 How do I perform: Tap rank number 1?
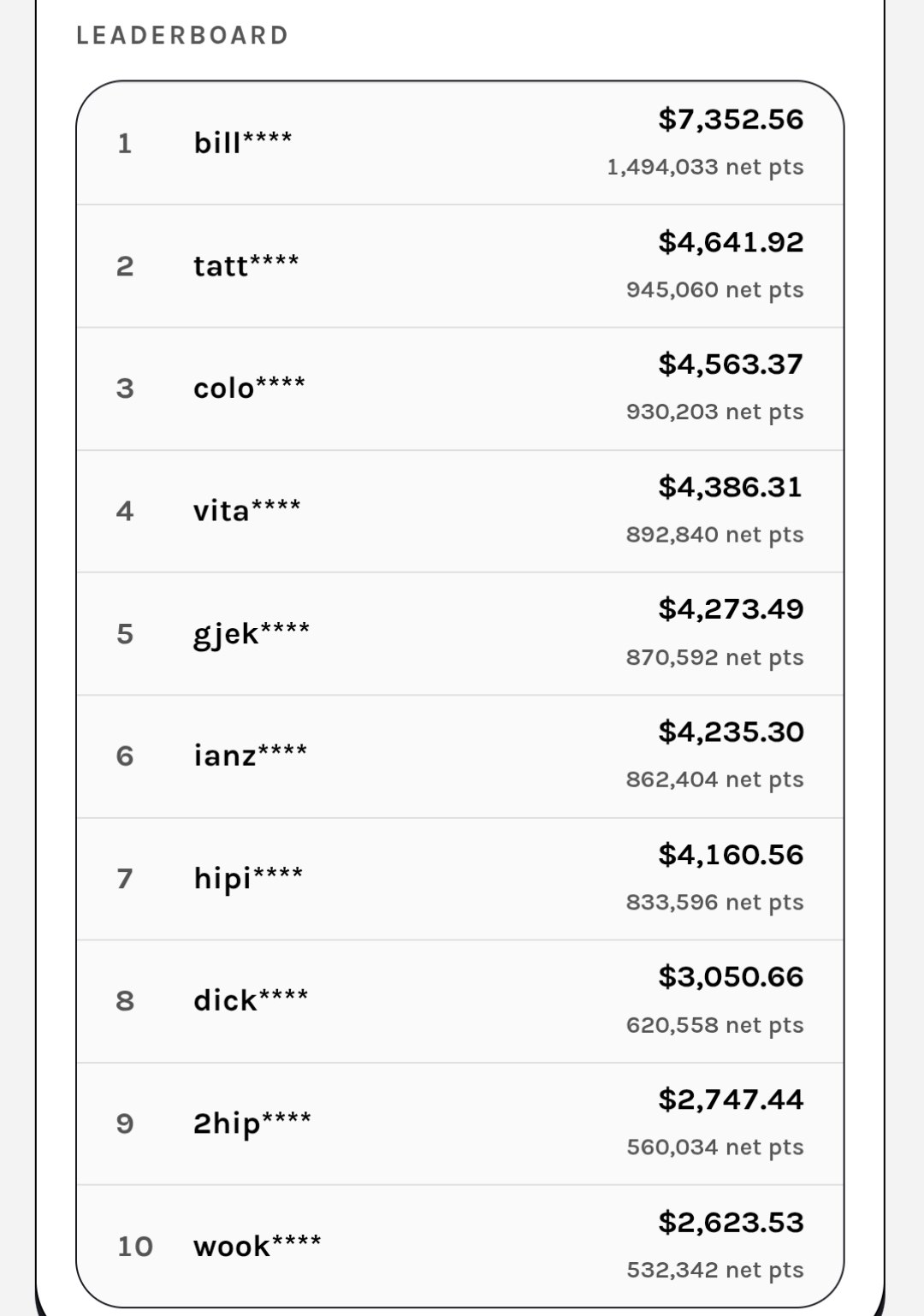point(125,143)
